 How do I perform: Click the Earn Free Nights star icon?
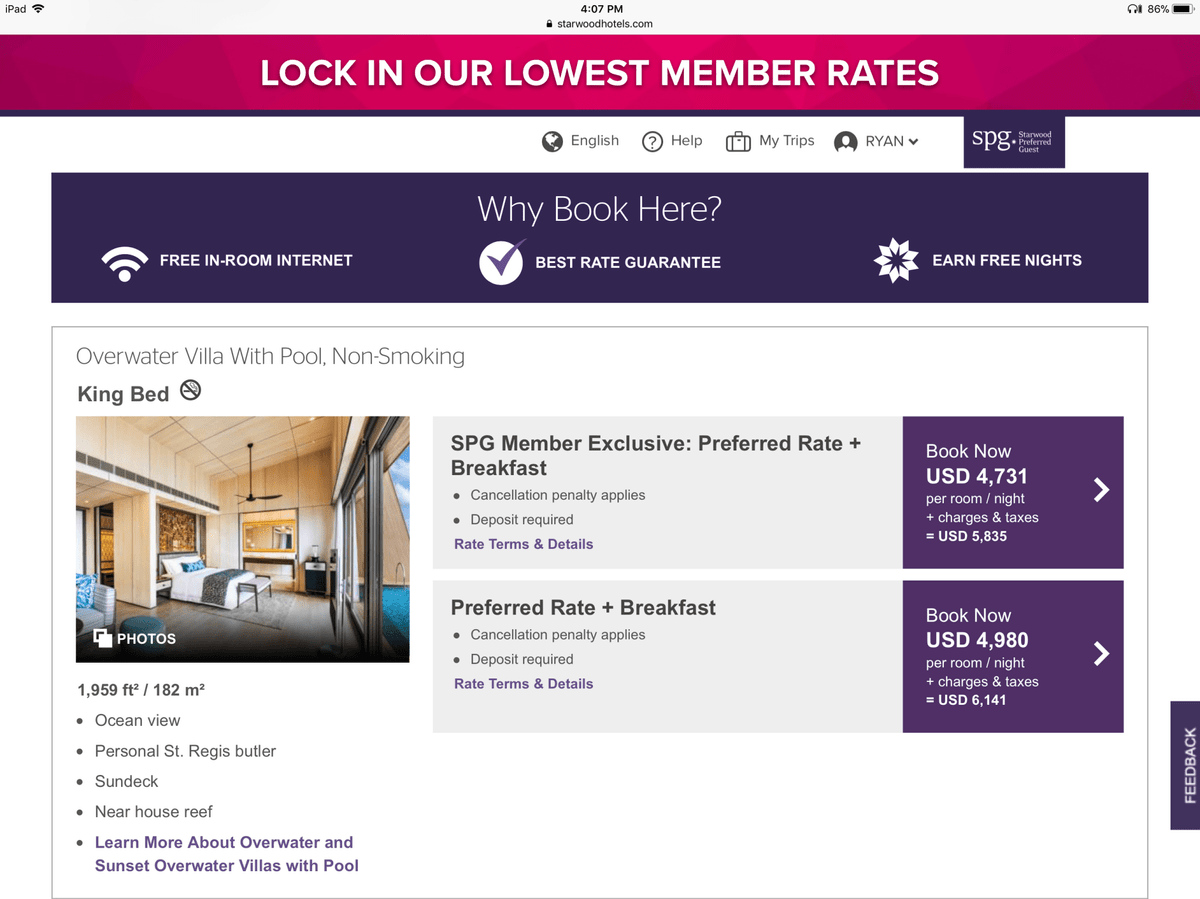(895, 261)
